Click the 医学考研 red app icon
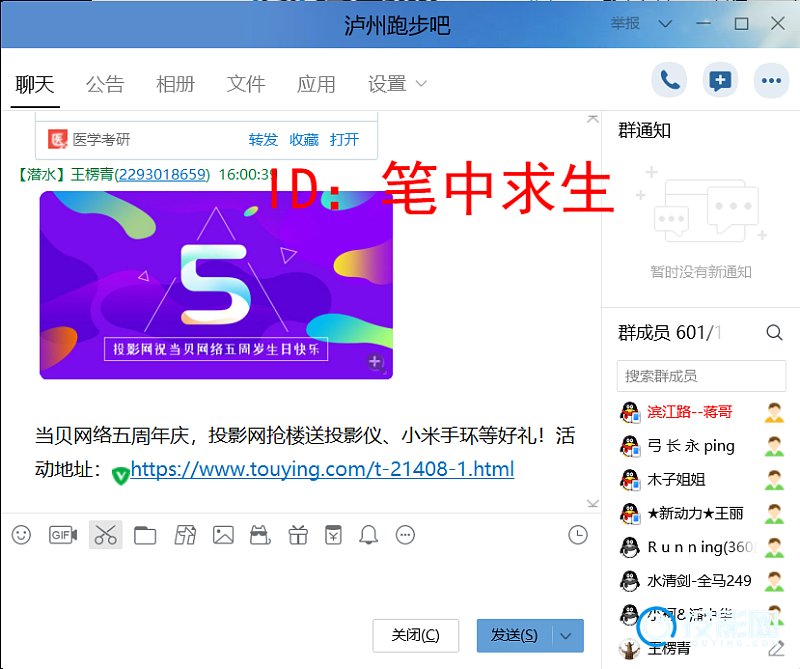The image size is (800, 669). (57, 139)
